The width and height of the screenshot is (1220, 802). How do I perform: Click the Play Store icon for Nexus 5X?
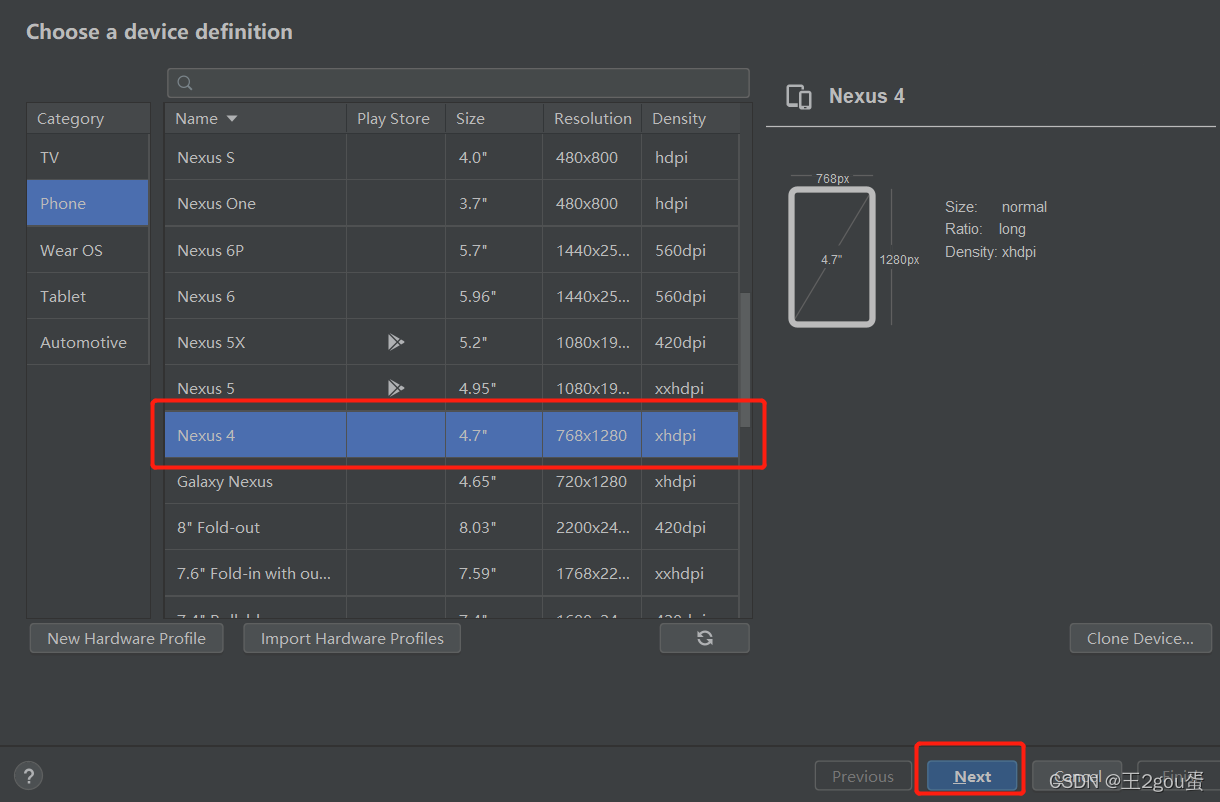(x=396, y=342)
